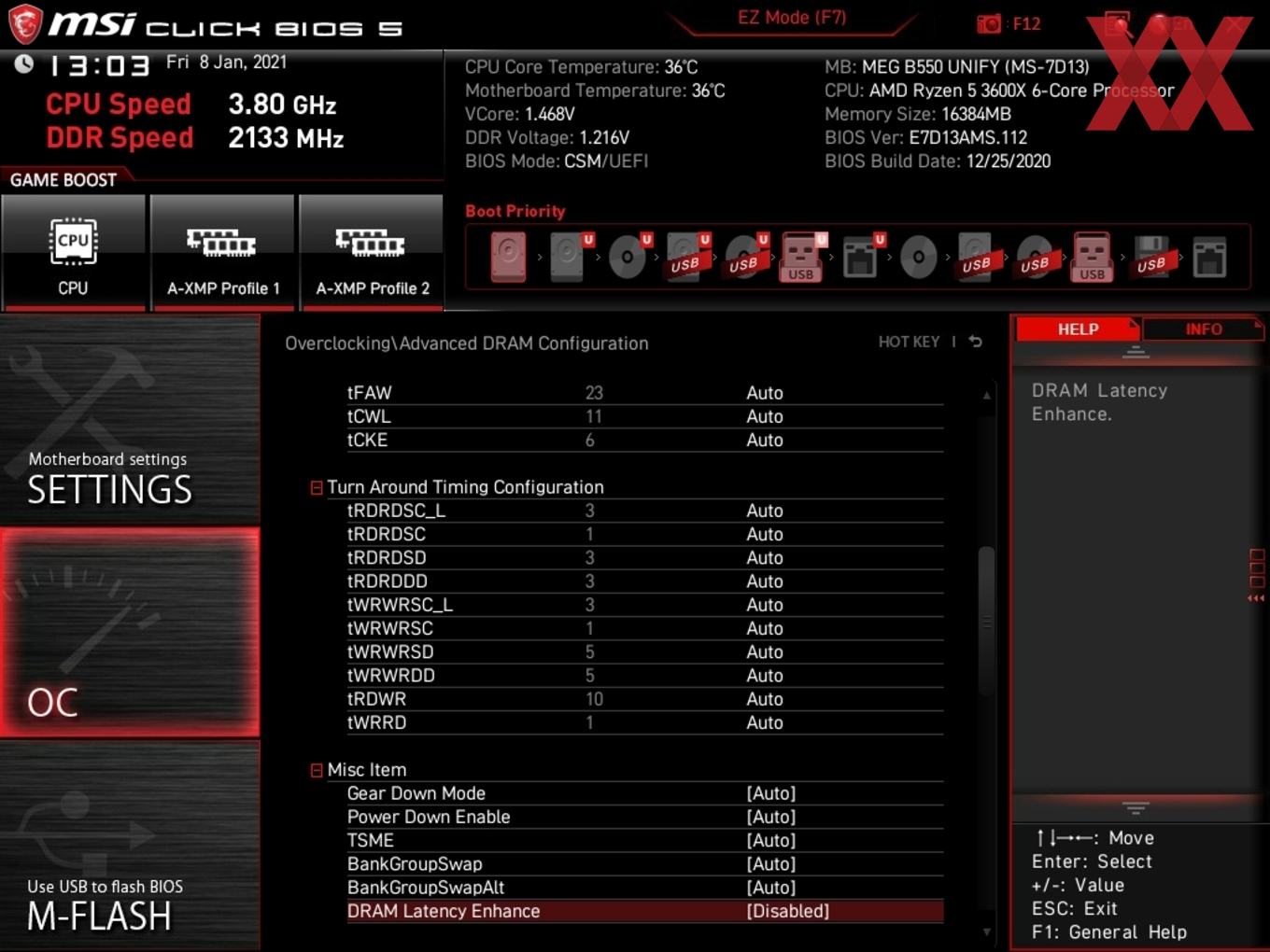This screenshot has height=952, width=1270.
Task: Click the collapse arrows on the right edge
Action: [1256, 598]
